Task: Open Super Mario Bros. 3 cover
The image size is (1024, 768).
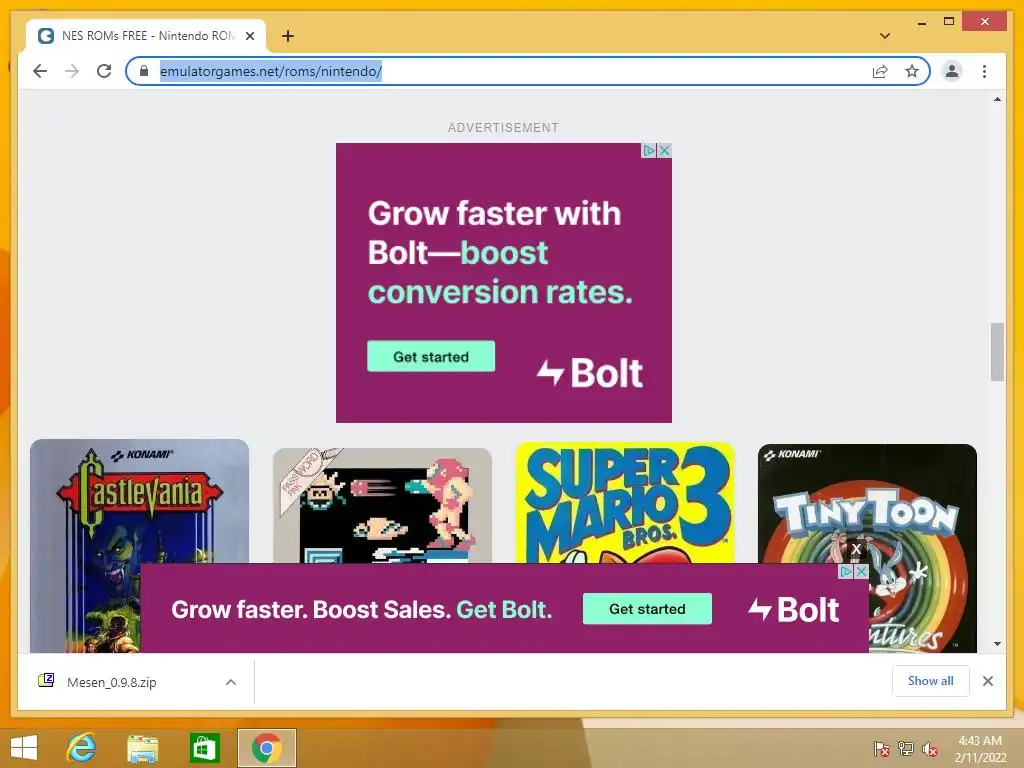Action: (x=625, y=503)
